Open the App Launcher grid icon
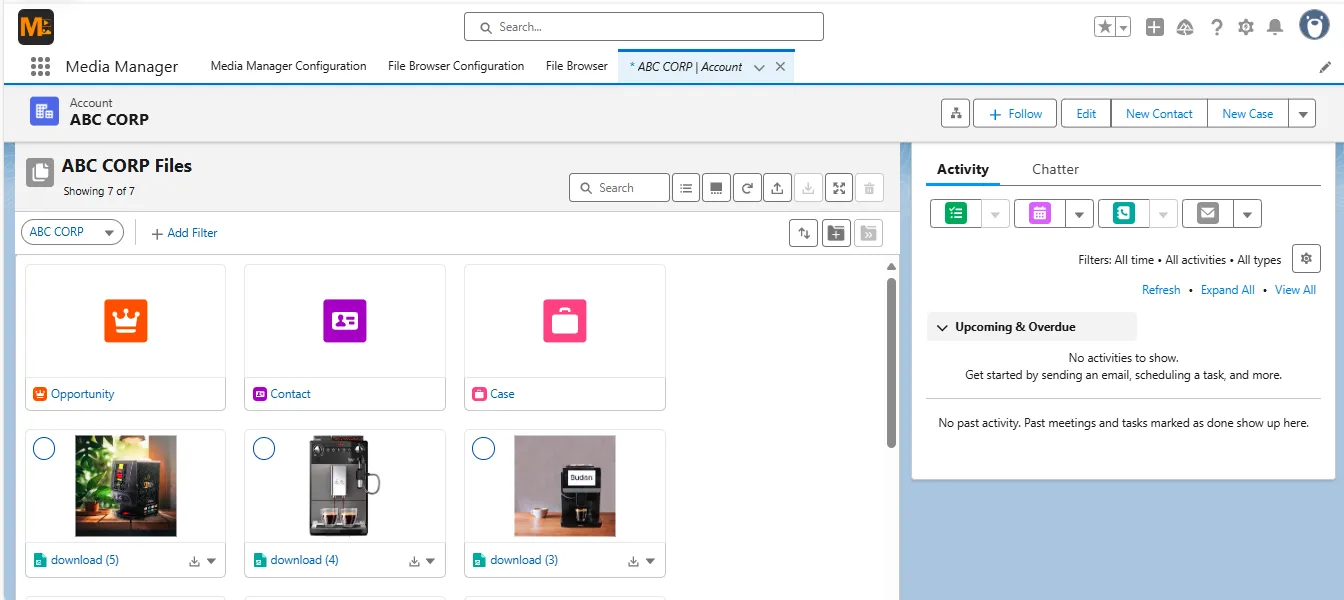 [x=40, y=67]
